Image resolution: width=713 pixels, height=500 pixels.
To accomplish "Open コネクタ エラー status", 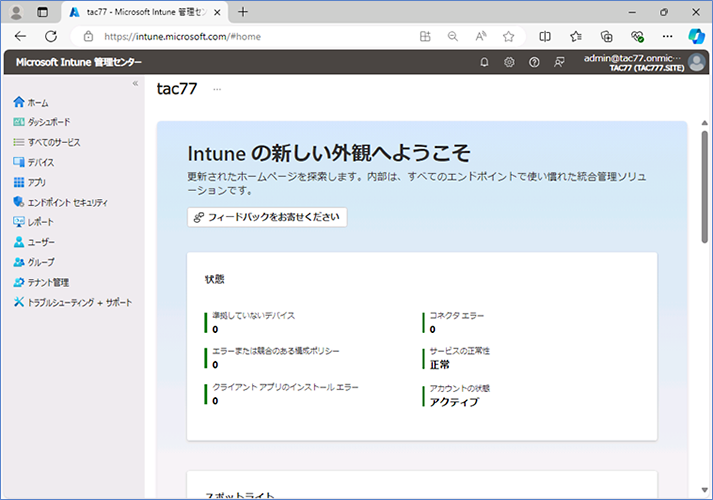I will coord(457,322).
